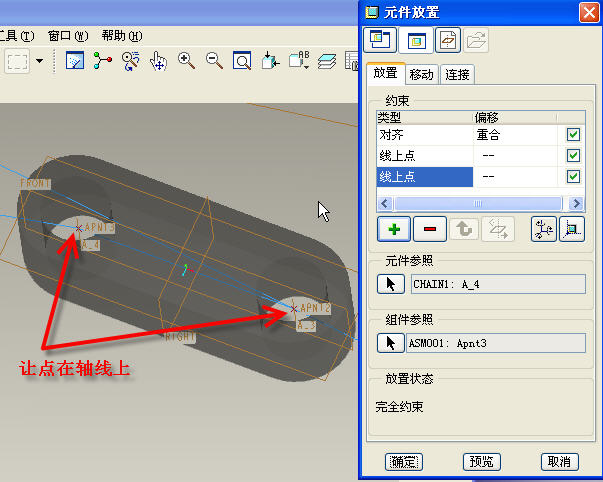Screen dimensions: 603x482
Task: Click the zoom out magnifier icon
Action: [x=213, y=61]
